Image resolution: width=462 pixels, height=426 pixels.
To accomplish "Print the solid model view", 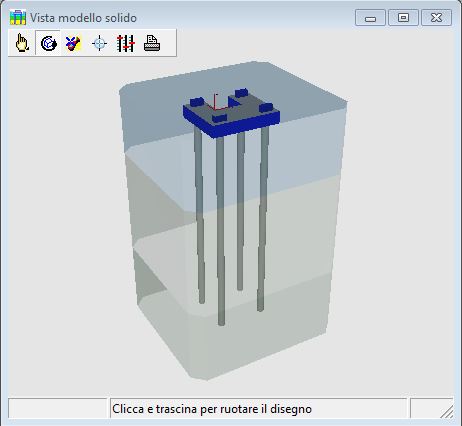I will [x=152, y=43].
